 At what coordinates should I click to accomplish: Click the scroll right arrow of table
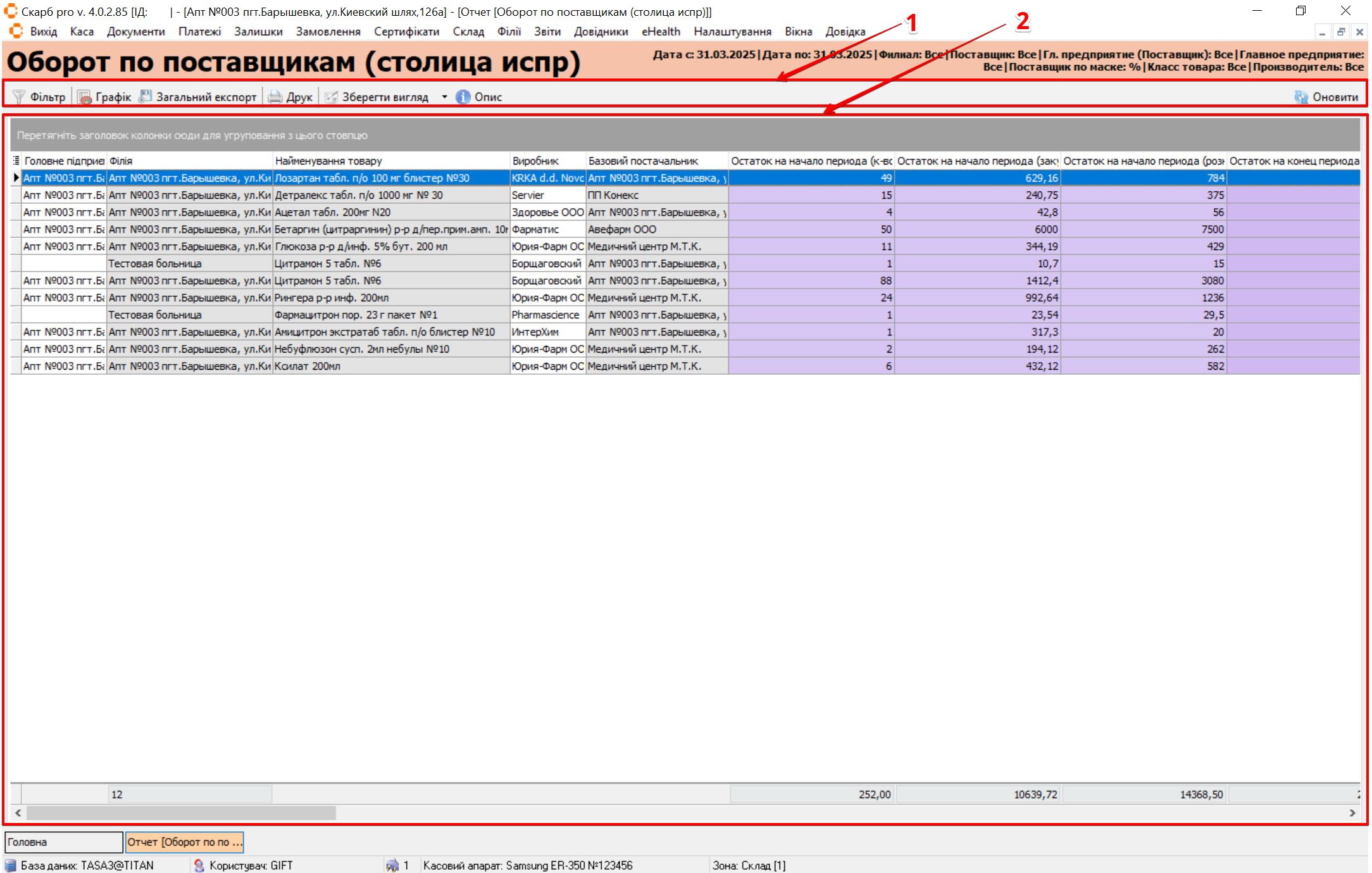tap(1352, 813)
